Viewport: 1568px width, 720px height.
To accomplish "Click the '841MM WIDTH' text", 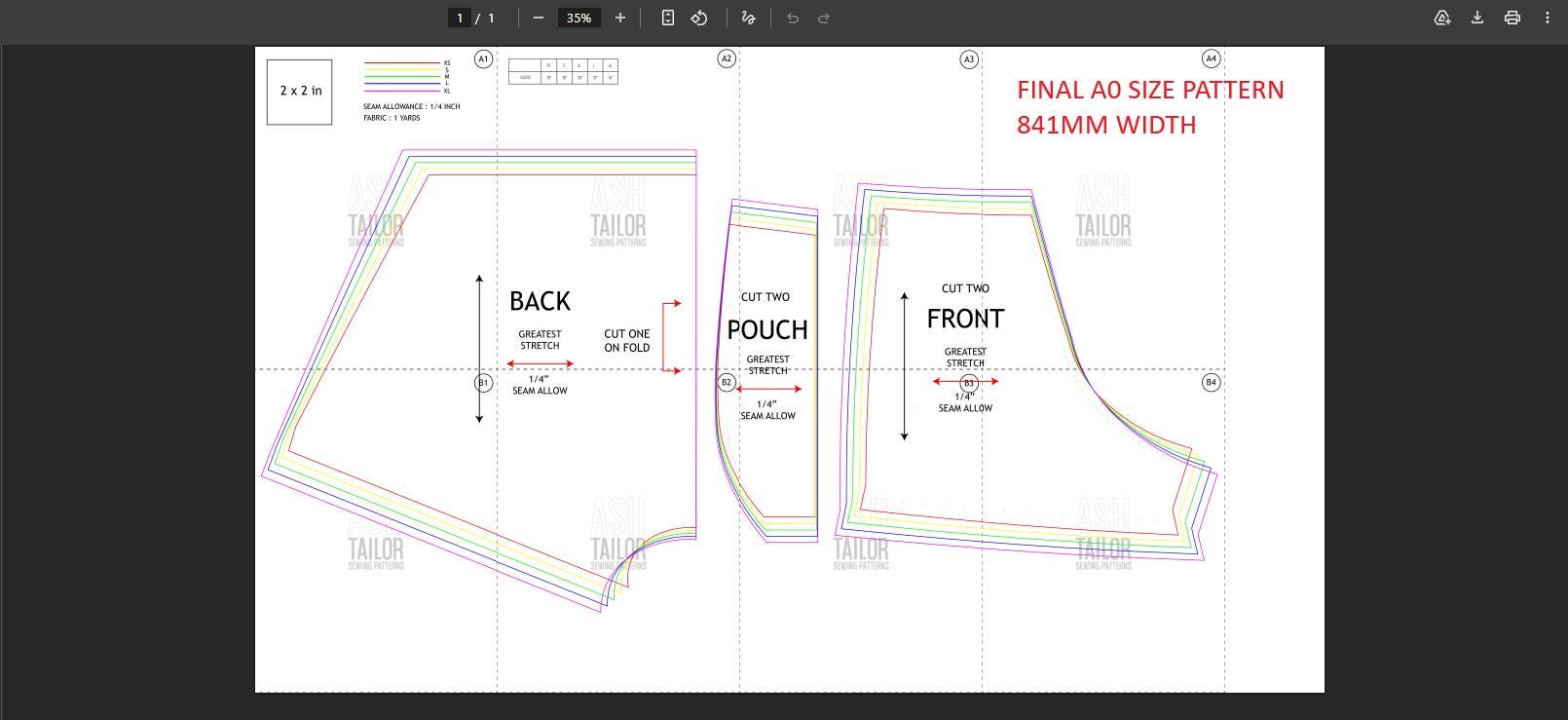I will click(x=1106, y=125).
